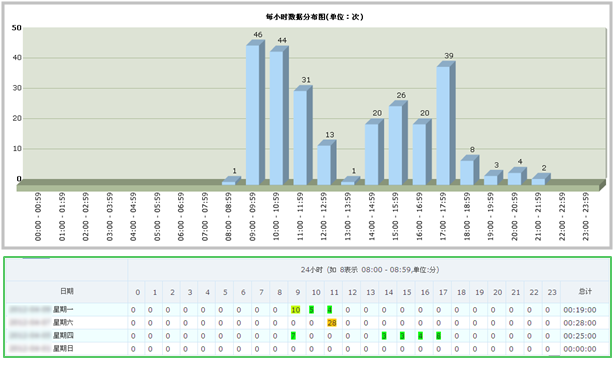Select the 19:00 - 19:59 bar showing 3
615x365 pixels.
(493, 178)
